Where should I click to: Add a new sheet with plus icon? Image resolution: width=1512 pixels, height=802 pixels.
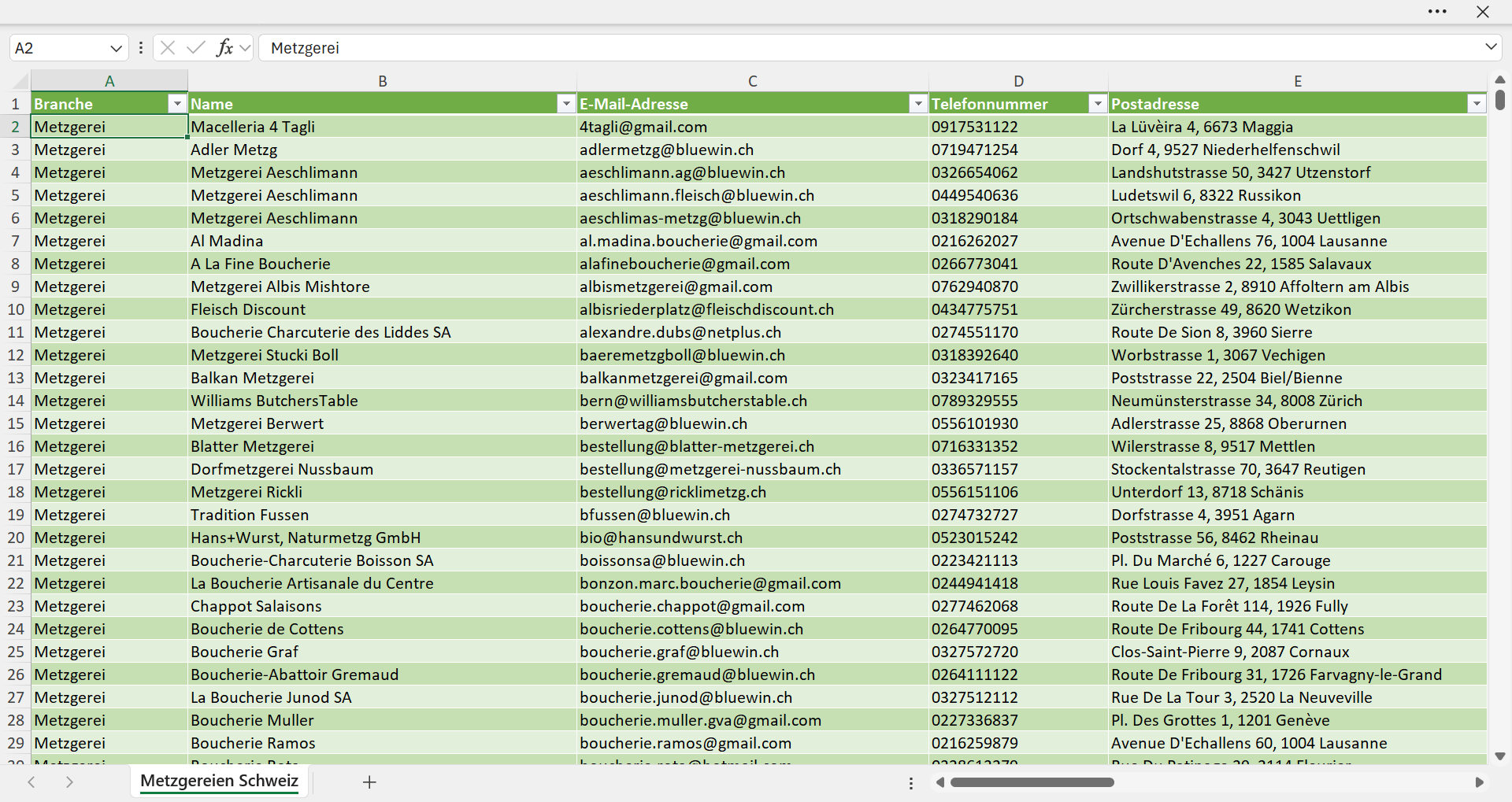[369, 782]
